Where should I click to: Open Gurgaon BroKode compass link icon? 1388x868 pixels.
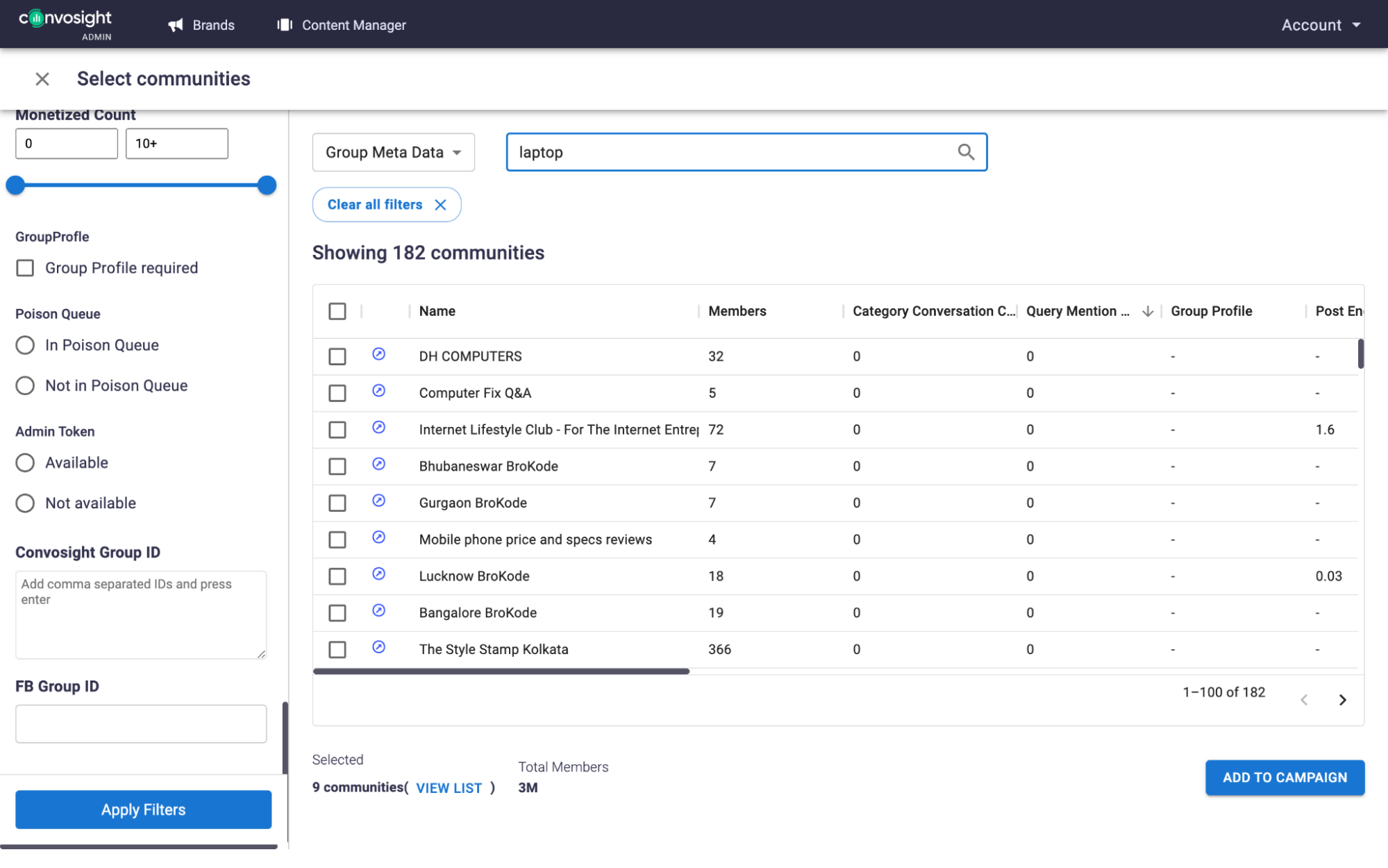tap(378, 501)
